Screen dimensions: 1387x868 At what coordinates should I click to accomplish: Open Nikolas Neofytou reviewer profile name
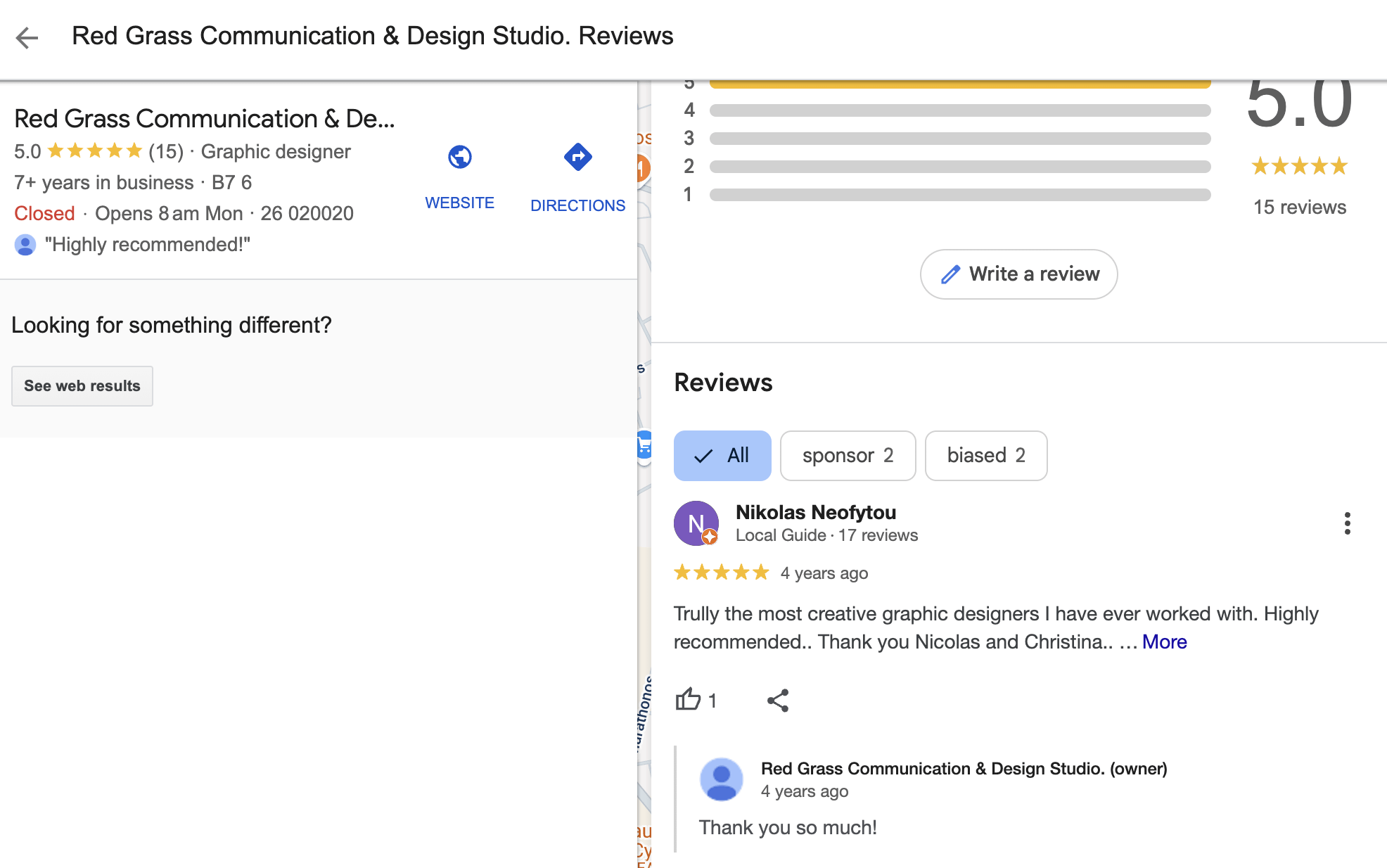coord(815,512)
